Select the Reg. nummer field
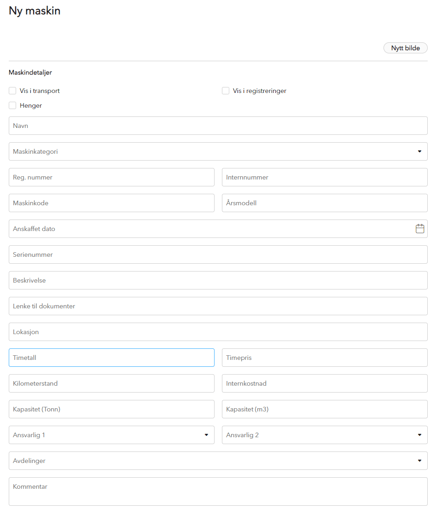 point(111,177)
